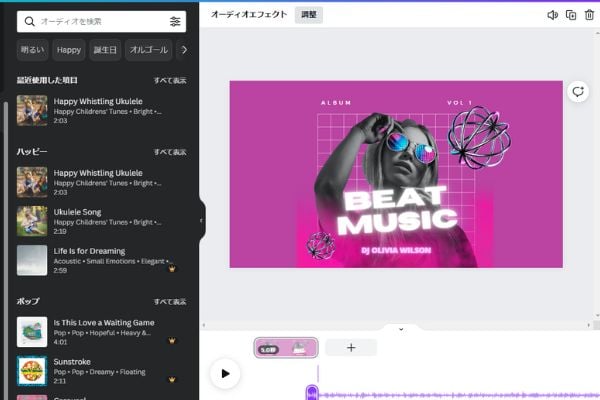
Task: Click the Ukulele Song title text
Action: [x=77, y=212]
